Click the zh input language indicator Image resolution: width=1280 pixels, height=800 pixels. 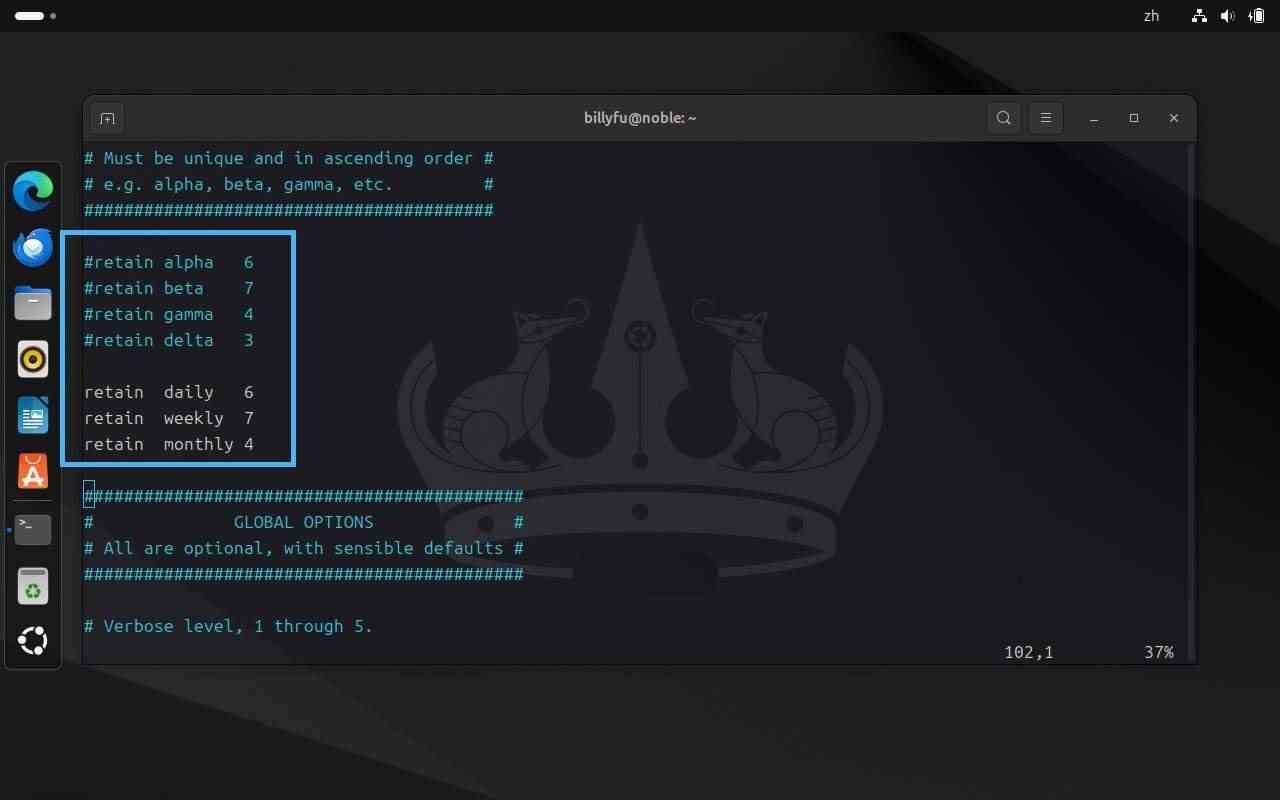click(x=1151, y=16)
